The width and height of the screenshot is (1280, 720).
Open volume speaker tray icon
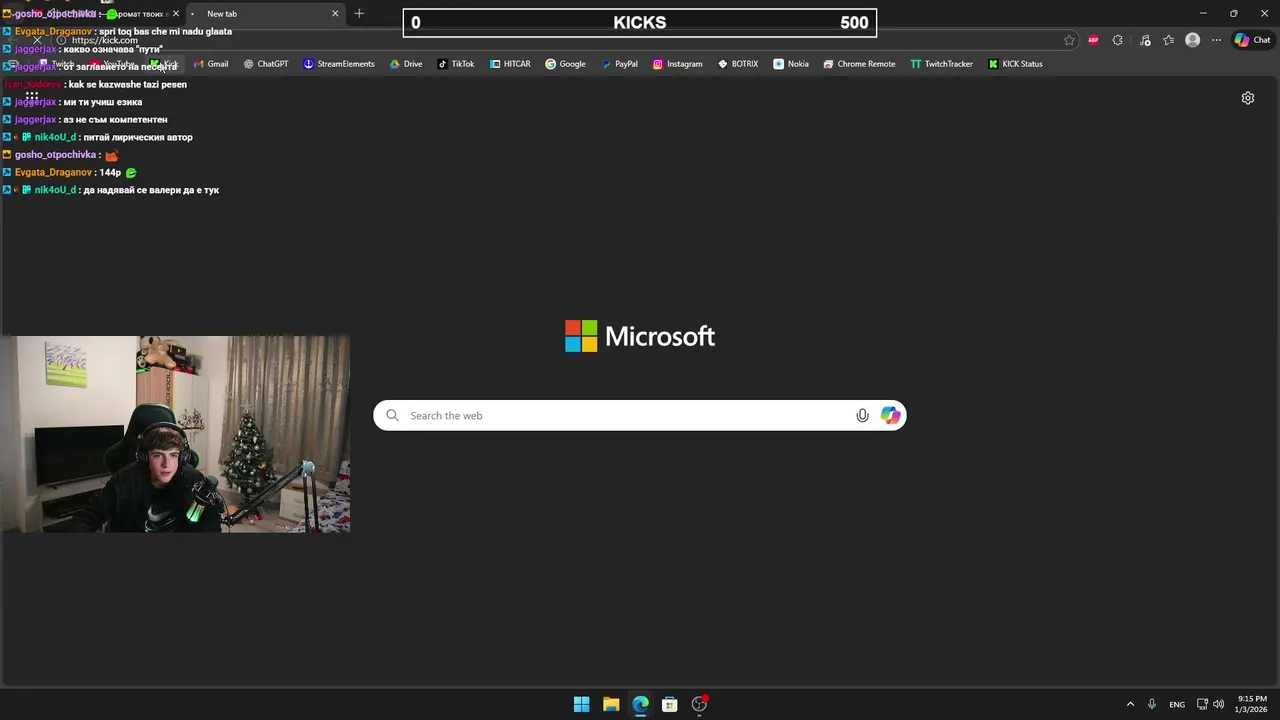click(1218, 704)
